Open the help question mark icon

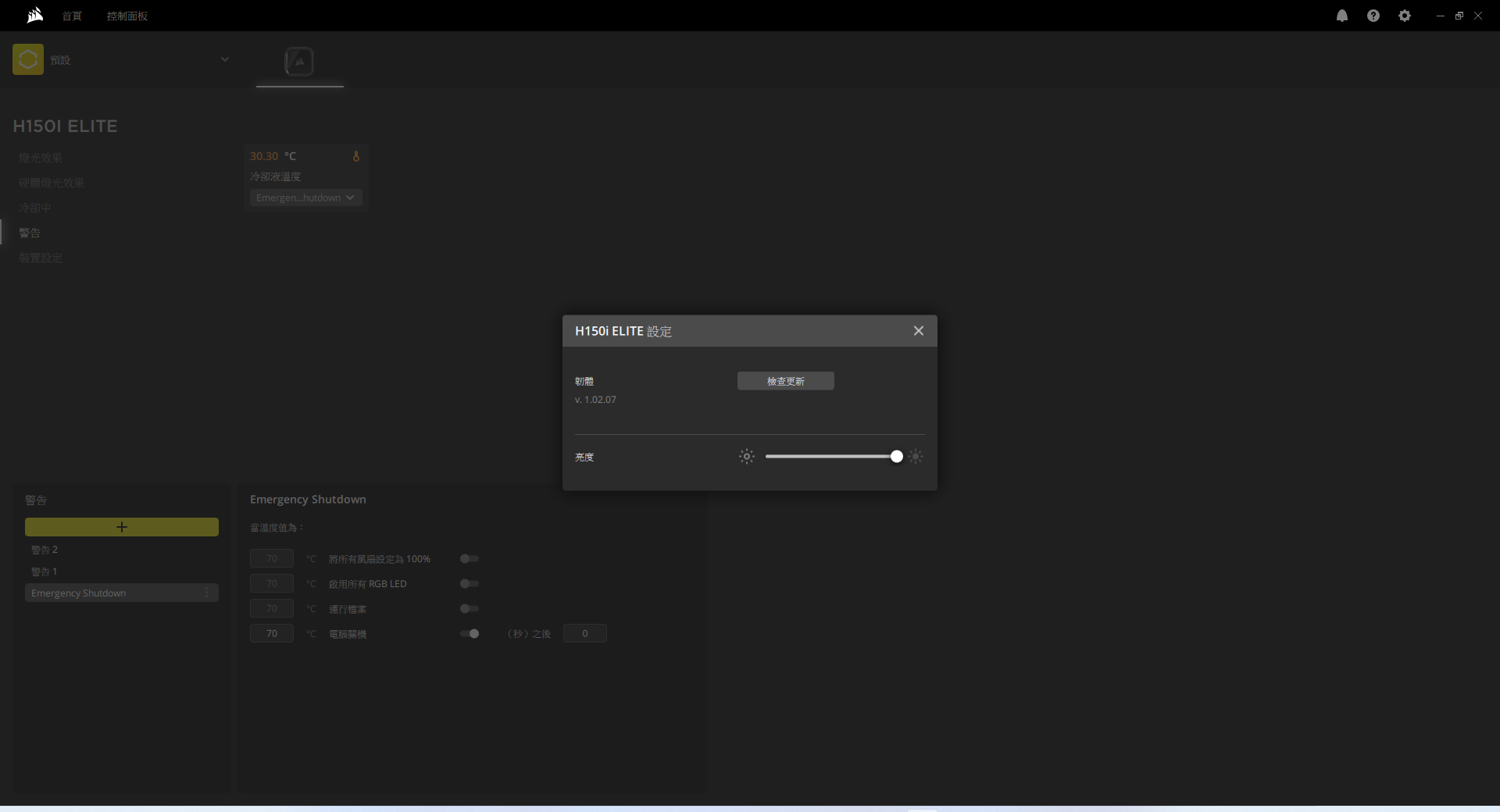pyautogui.click(x=1373, y=16)
